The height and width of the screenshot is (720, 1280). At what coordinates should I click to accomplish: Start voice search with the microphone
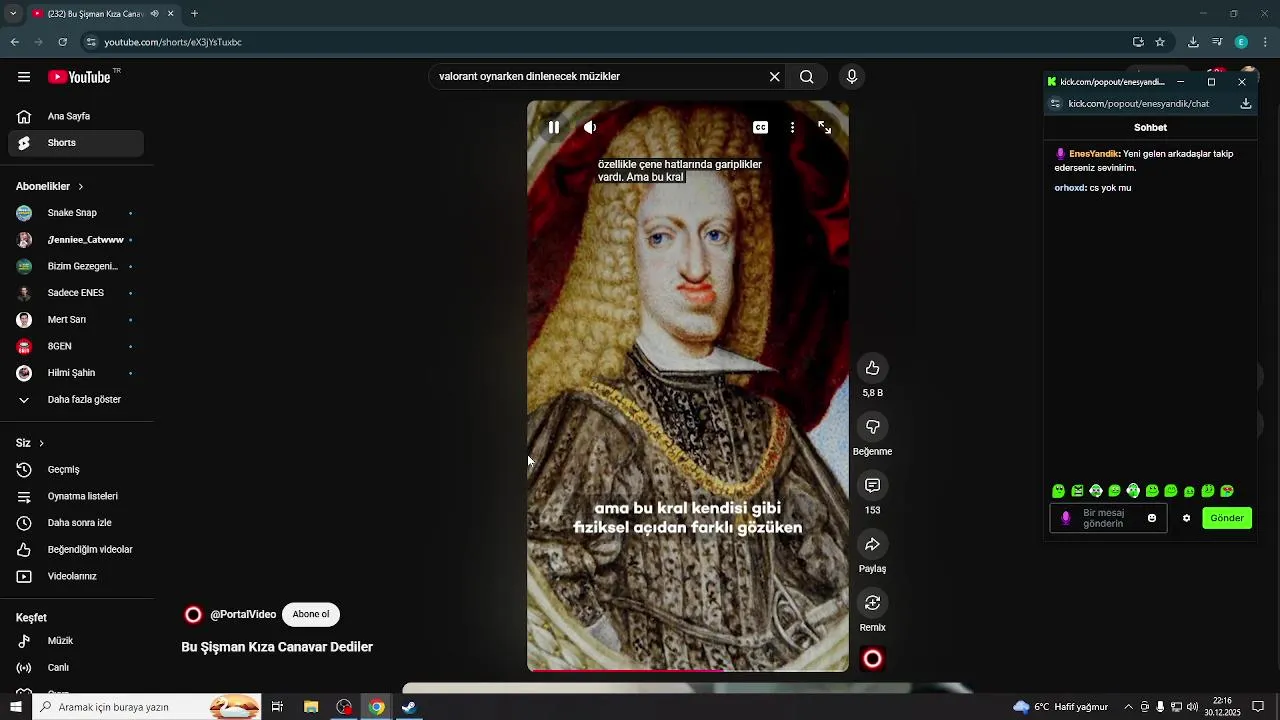852,77
